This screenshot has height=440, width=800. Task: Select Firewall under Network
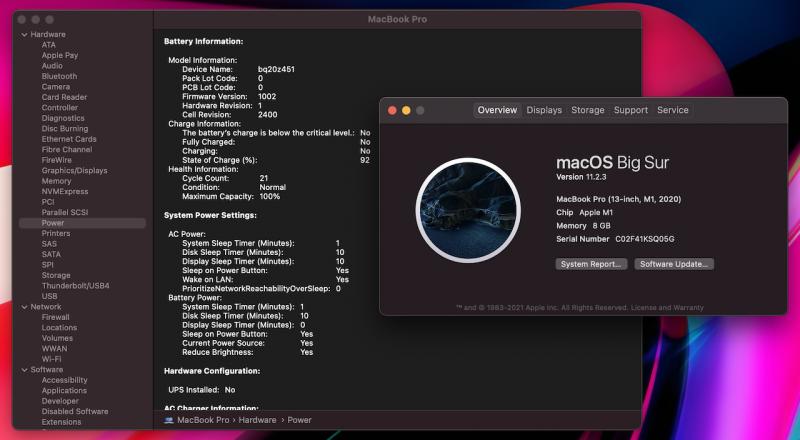pos(55,317)
